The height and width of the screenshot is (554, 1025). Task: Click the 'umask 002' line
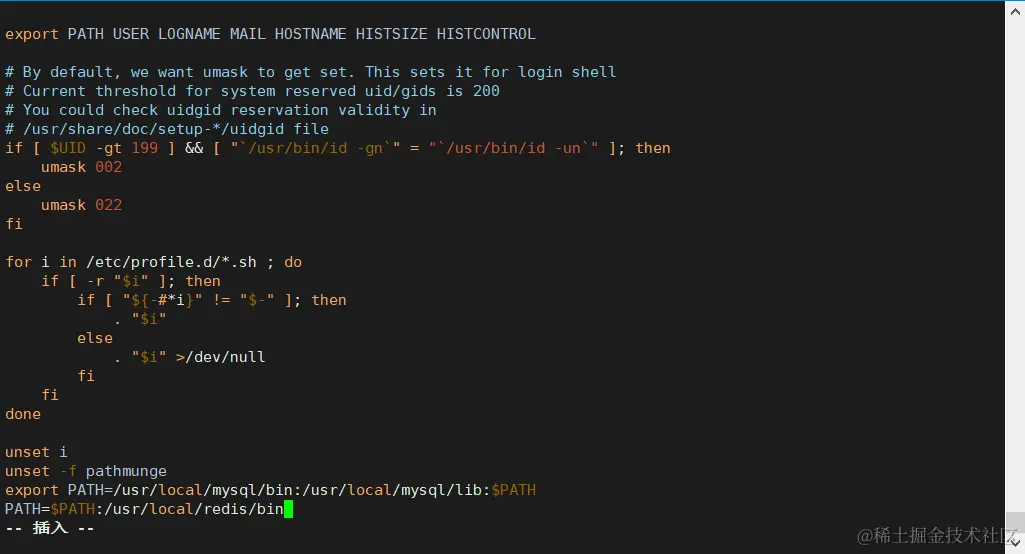tap(81, 167)
